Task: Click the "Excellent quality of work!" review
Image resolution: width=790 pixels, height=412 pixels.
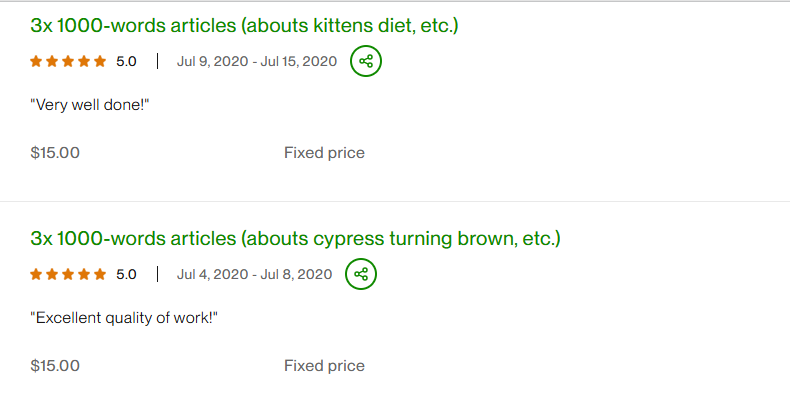Action: click(x=125, y=317)
